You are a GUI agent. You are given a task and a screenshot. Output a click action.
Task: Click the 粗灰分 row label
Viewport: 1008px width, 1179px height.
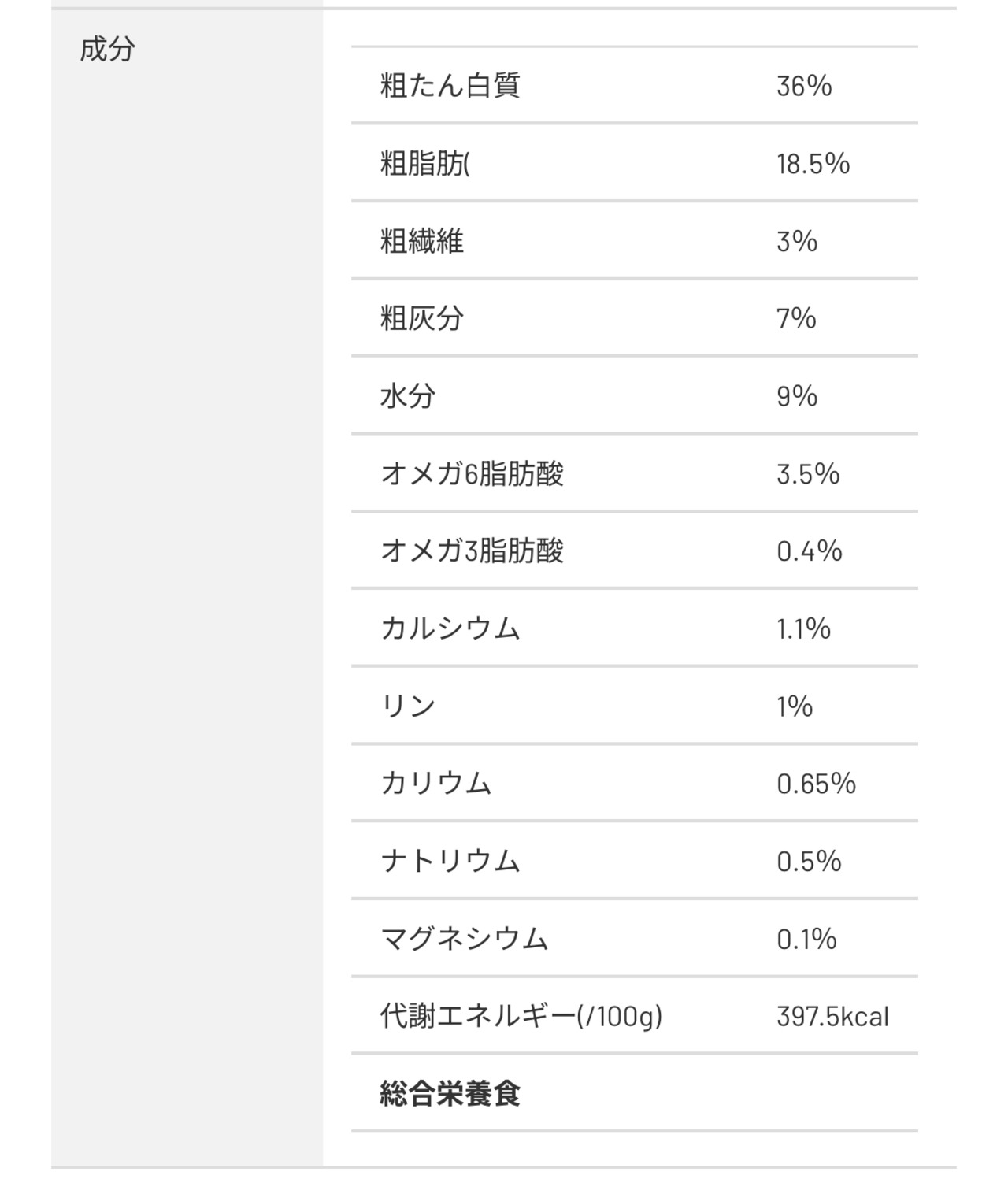point(421,318)
